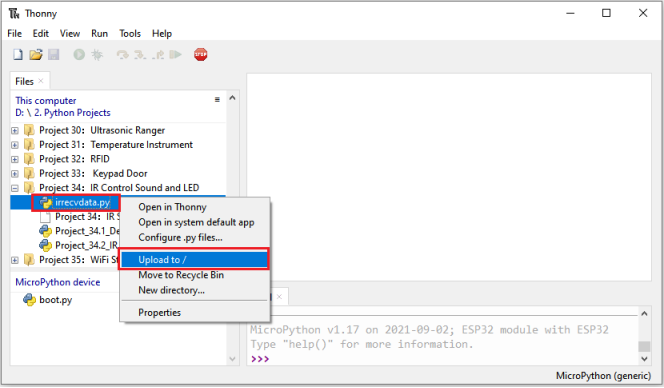Image resolution: width=664 pixels, height=388 pixels.
Task: Click the Resume toolbar icon
Action: tap(175, 55)
